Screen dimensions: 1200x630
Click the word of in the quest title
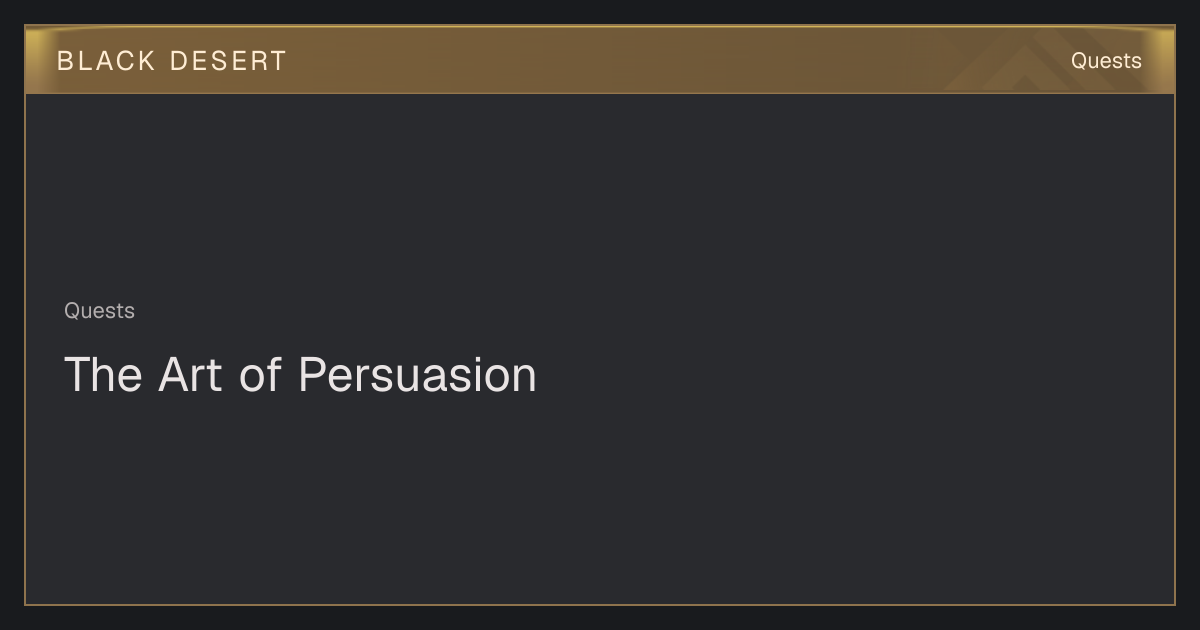coord(260,375)
